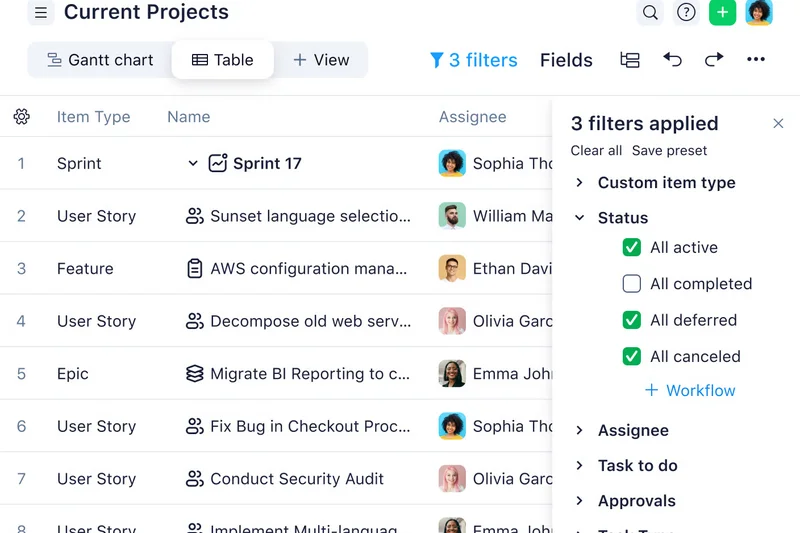Uncheck the All active checkbox

click(631, 247)
